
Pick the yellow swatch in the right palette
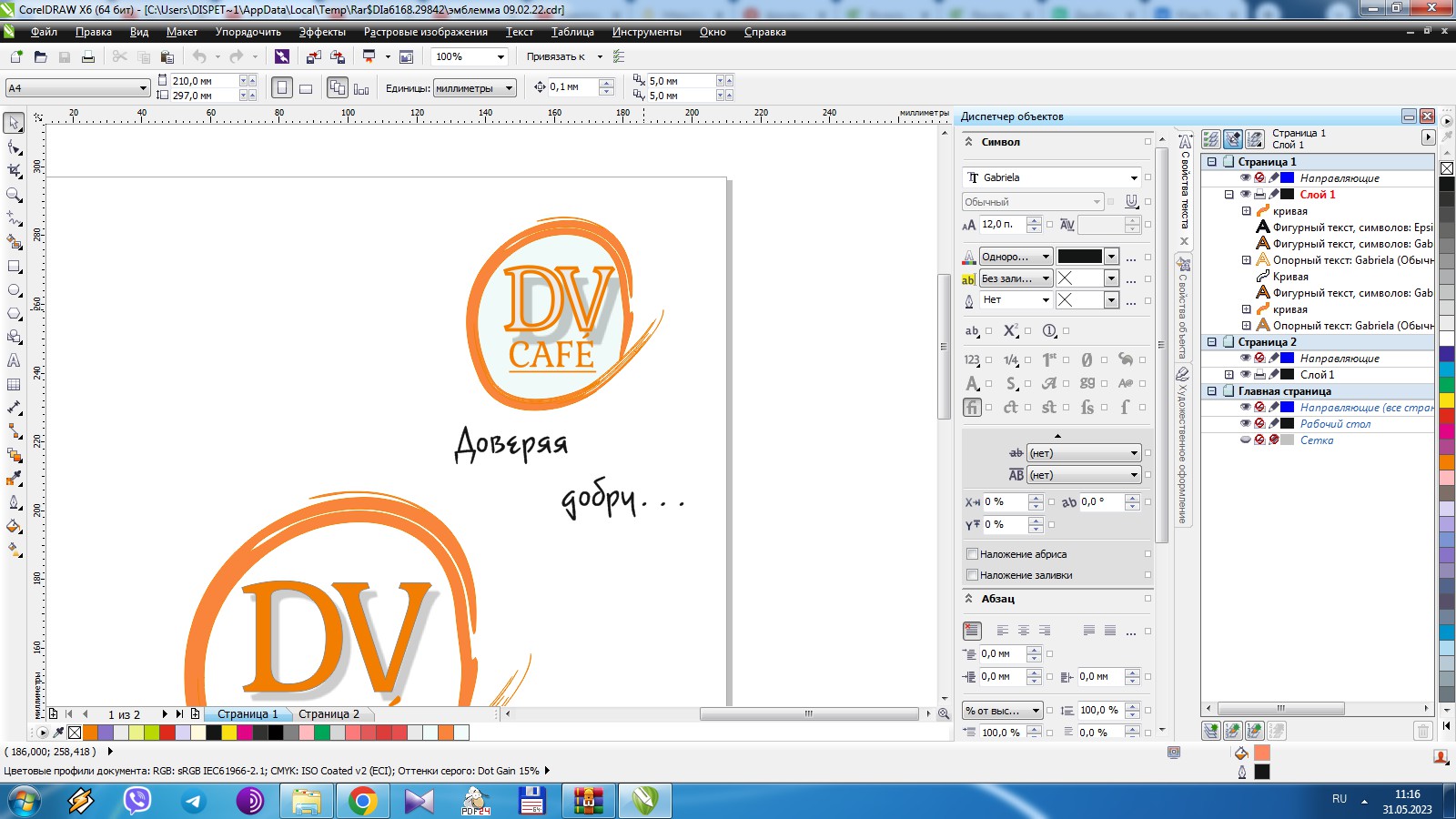pyautogui.click(x=1446, y=399)
